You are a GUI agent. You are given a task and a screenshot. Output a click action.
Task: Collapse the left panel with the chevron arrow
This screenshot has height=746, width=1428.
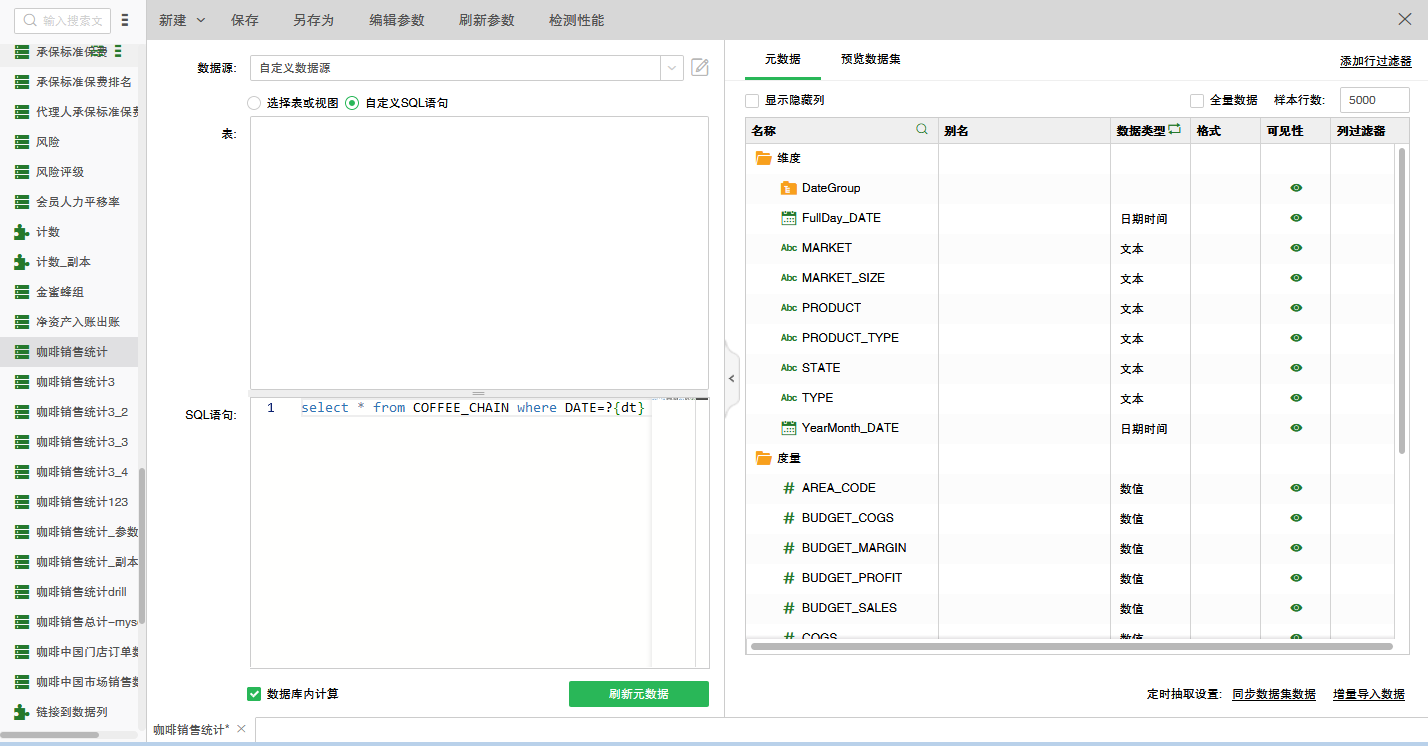point(731,378)
